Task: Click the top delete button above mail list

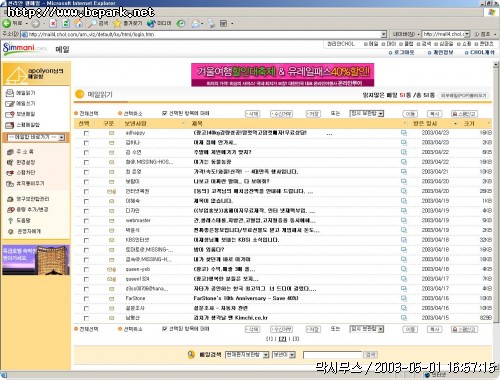Action: (x=252, y=114)
